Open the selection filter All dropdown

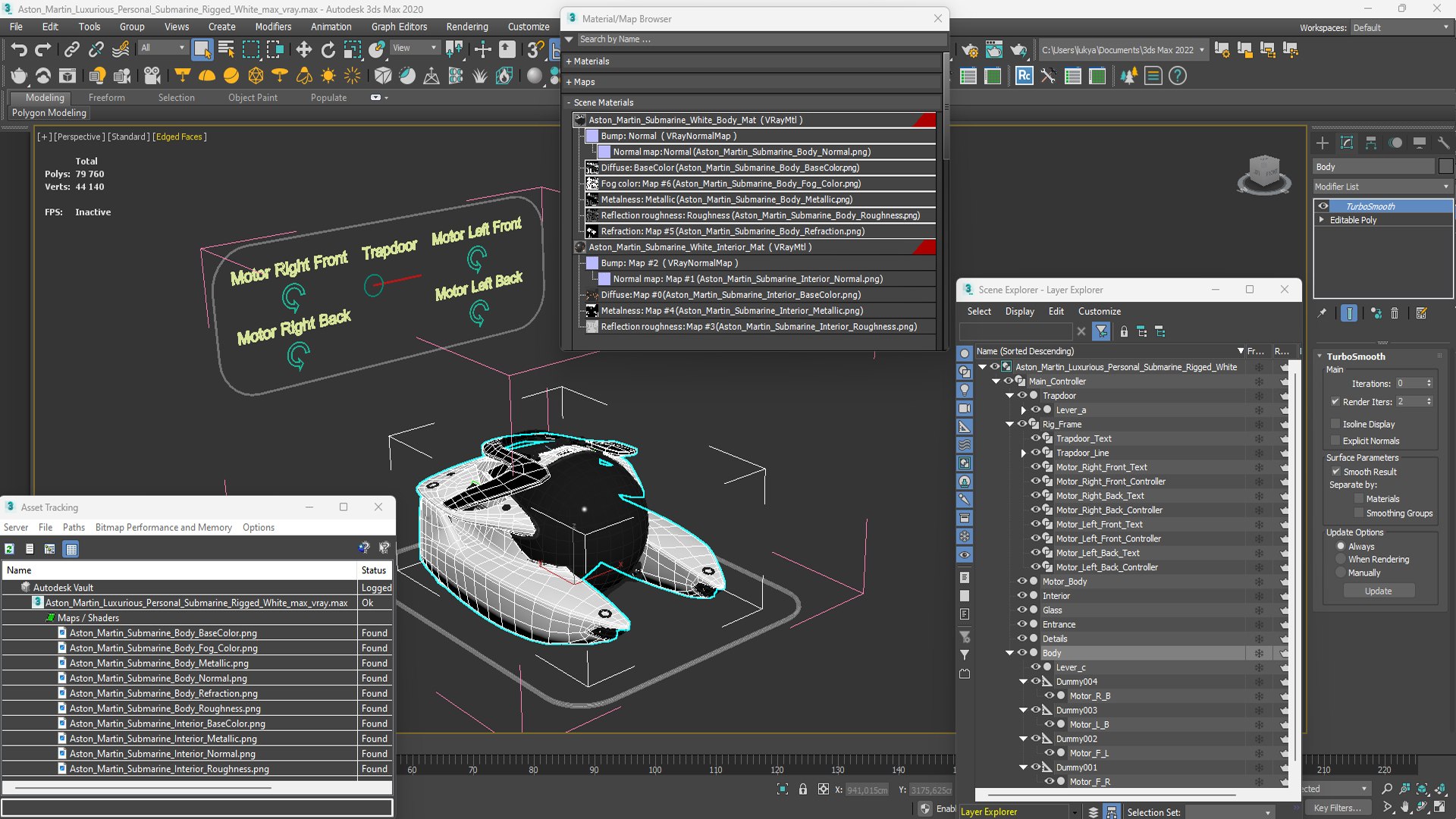coord(162,48)
